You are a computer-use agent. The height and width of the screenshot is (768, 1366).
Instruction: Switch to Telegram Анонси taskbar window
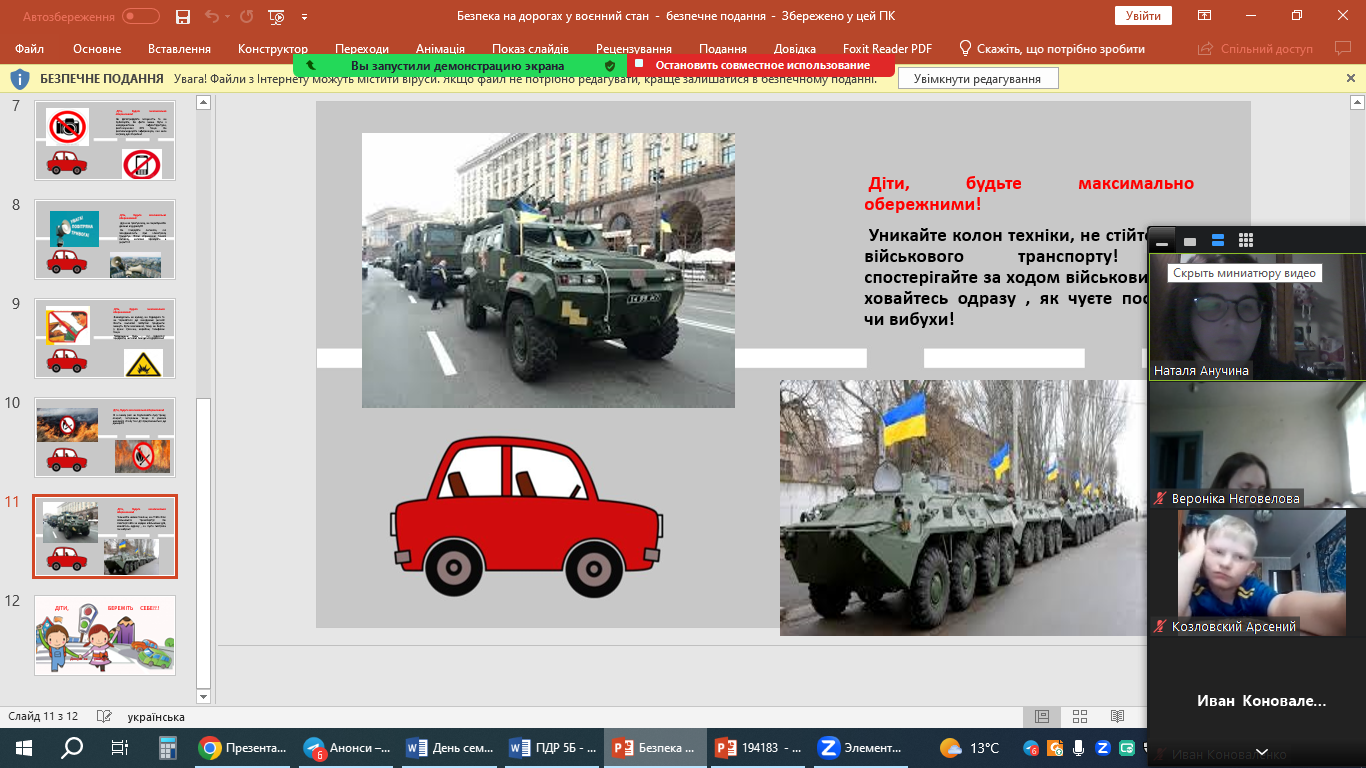(347, 747)
